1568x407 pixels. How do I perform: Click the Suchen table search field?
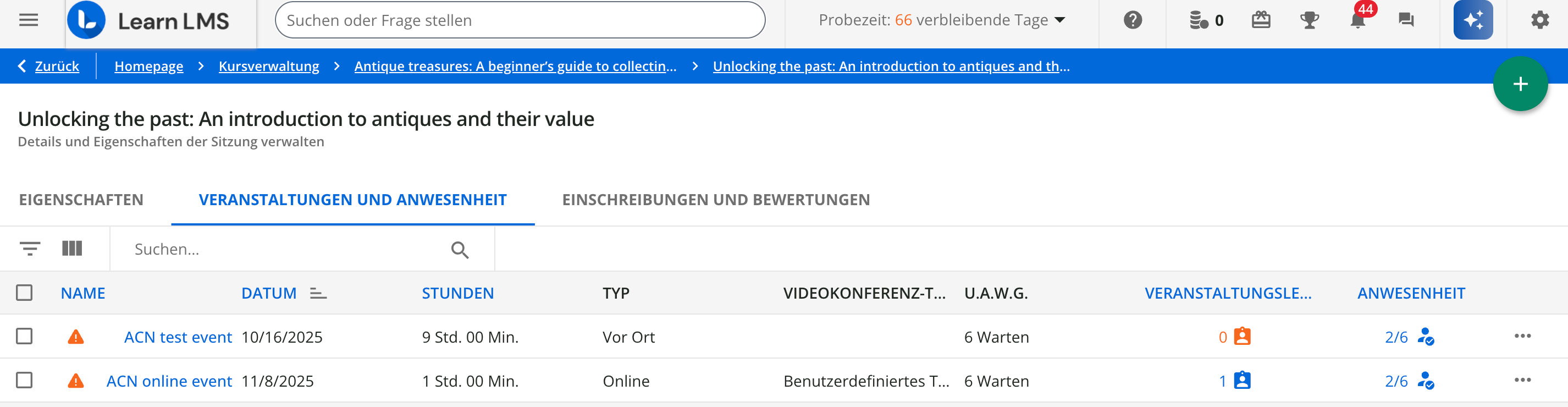click(x=286, y=249)
